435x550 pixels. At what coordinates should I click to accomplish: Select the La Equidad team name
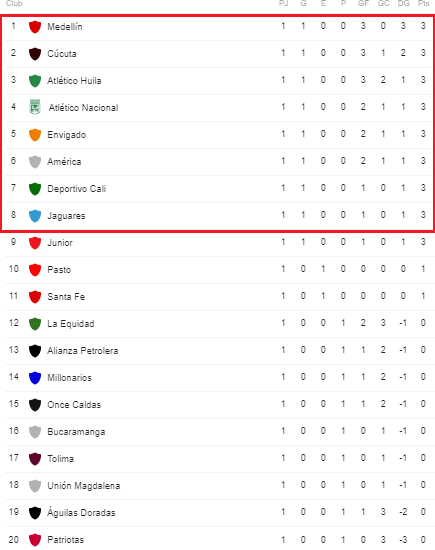[x=71, y=324]
